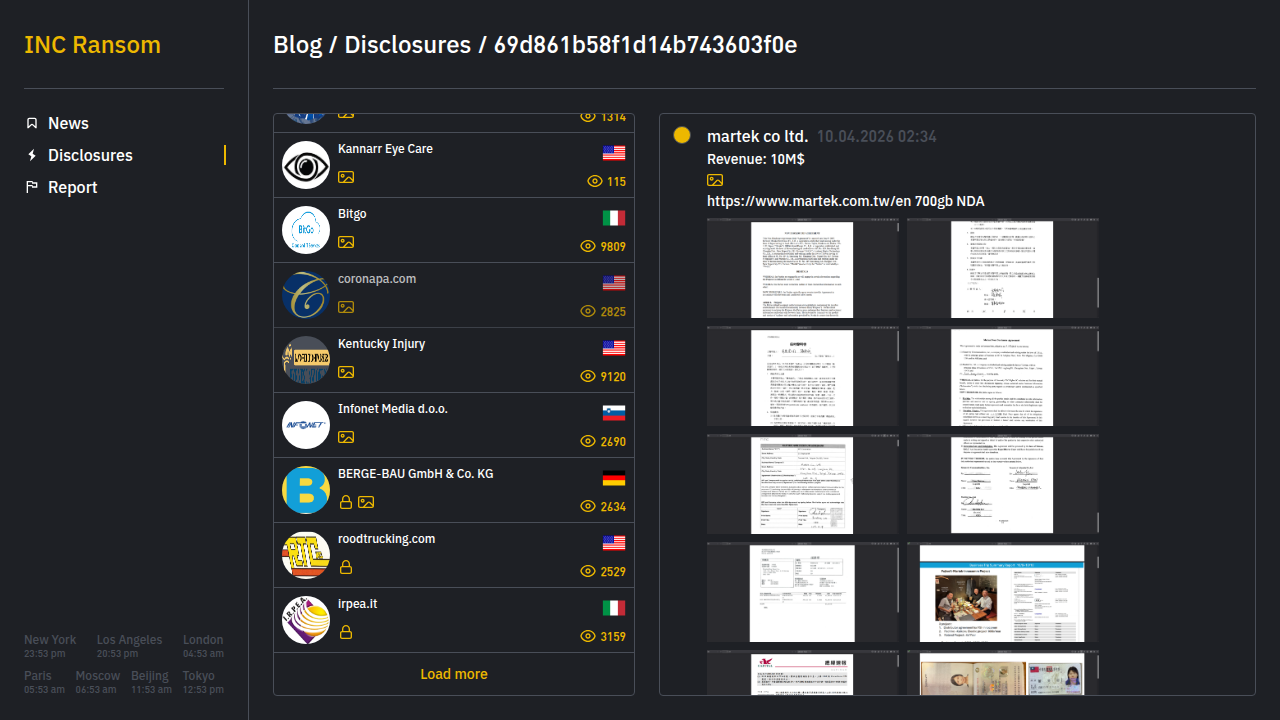Open the first document thumbnail in the top row
The image size is (1280, 720).
click(802, 269)
